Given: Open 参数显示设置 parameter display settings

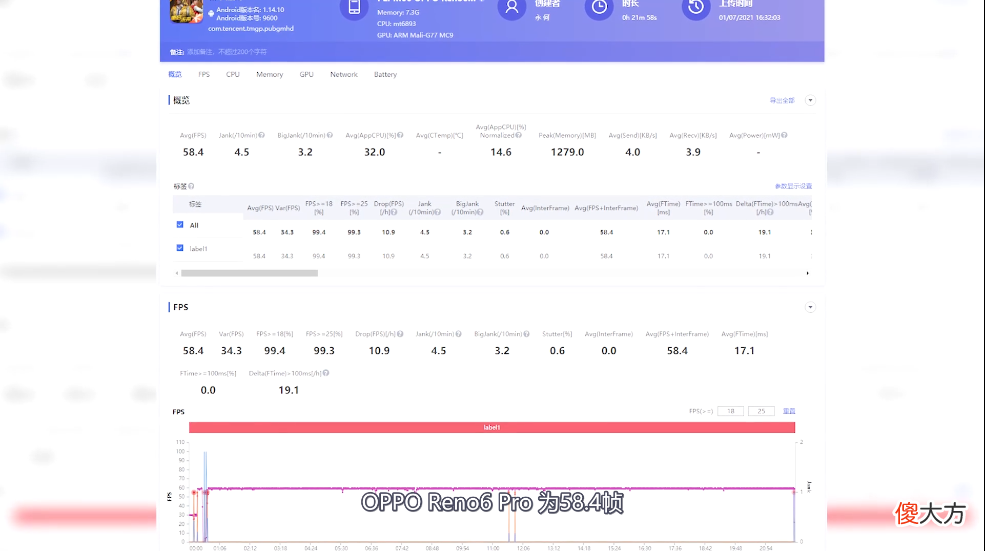Looking at the screenshot, I should tap(793, 186).
